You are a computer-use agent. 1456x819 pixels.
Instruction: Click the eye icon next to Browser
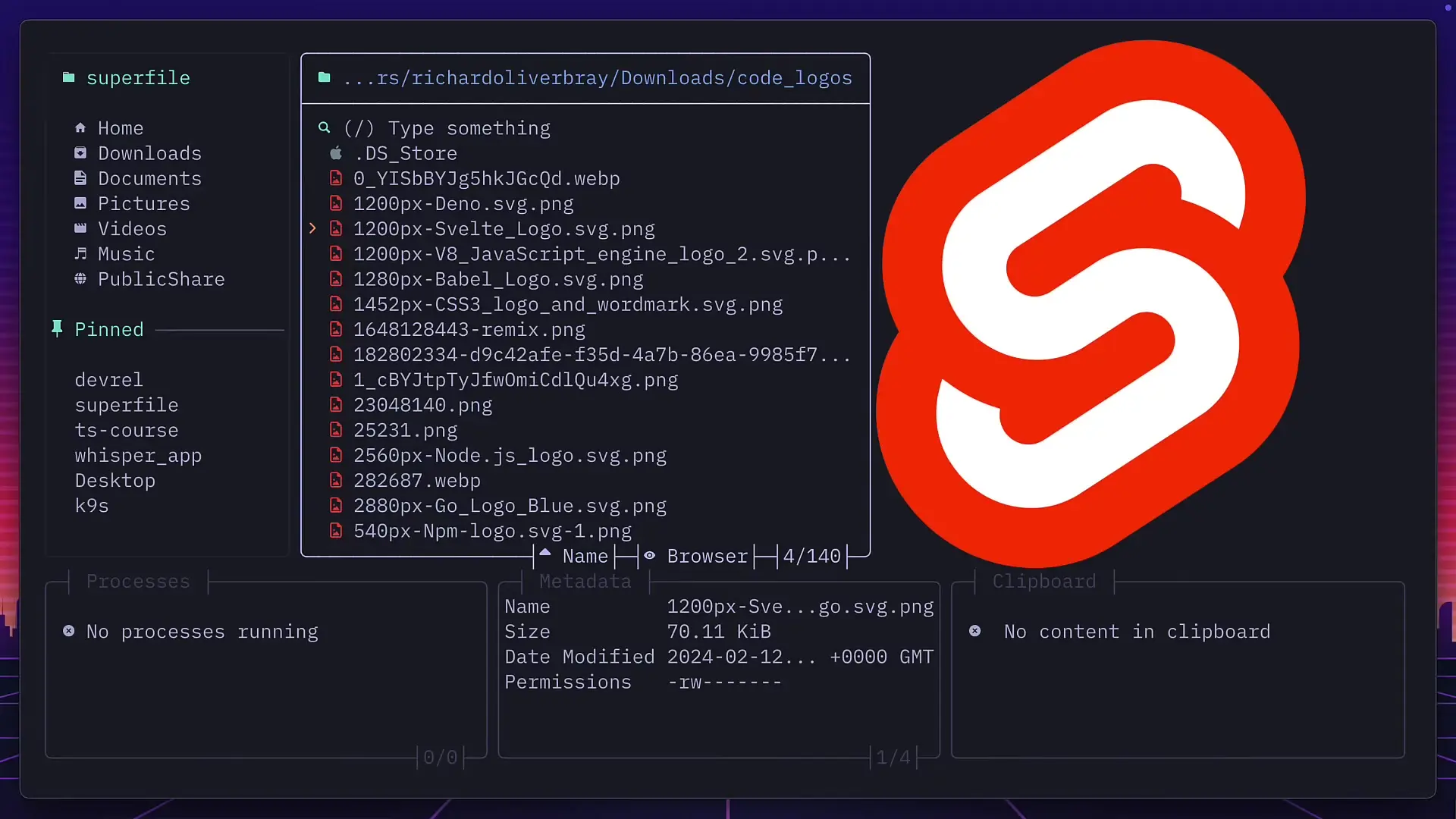pos(650,555)
